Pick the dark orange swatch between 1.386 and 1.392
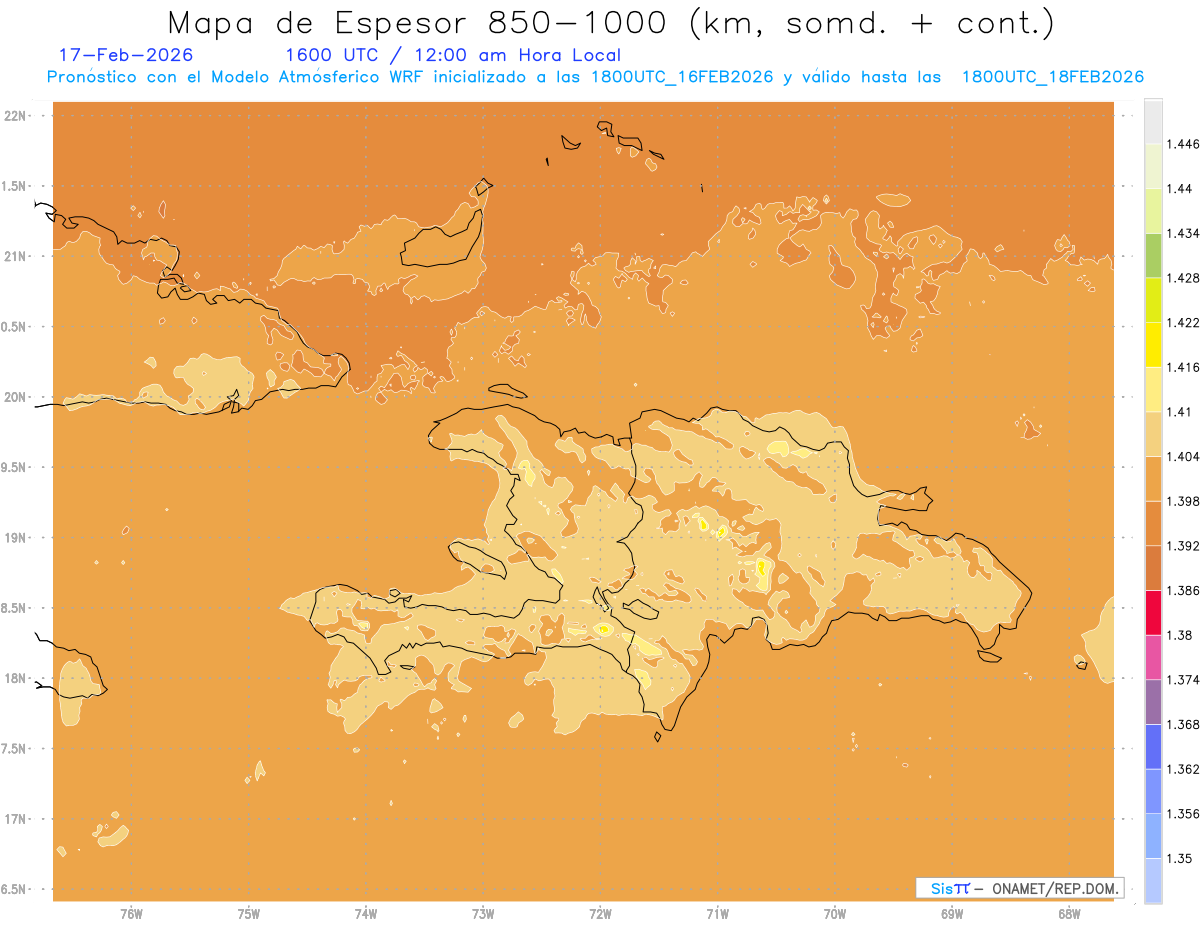 point(1153,568)
